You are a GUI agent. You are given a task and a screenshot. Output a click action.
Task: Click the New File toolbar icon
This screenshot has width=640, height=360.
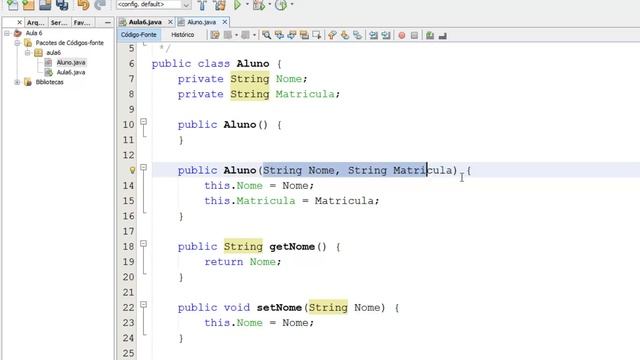click(12, 5)
